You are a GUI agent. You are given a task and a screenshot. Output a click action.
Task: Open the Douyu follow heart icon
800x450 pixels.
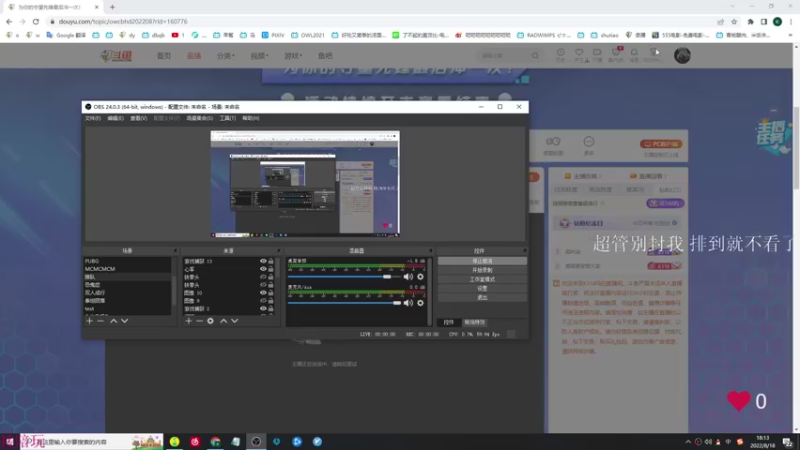pos(579,52)
